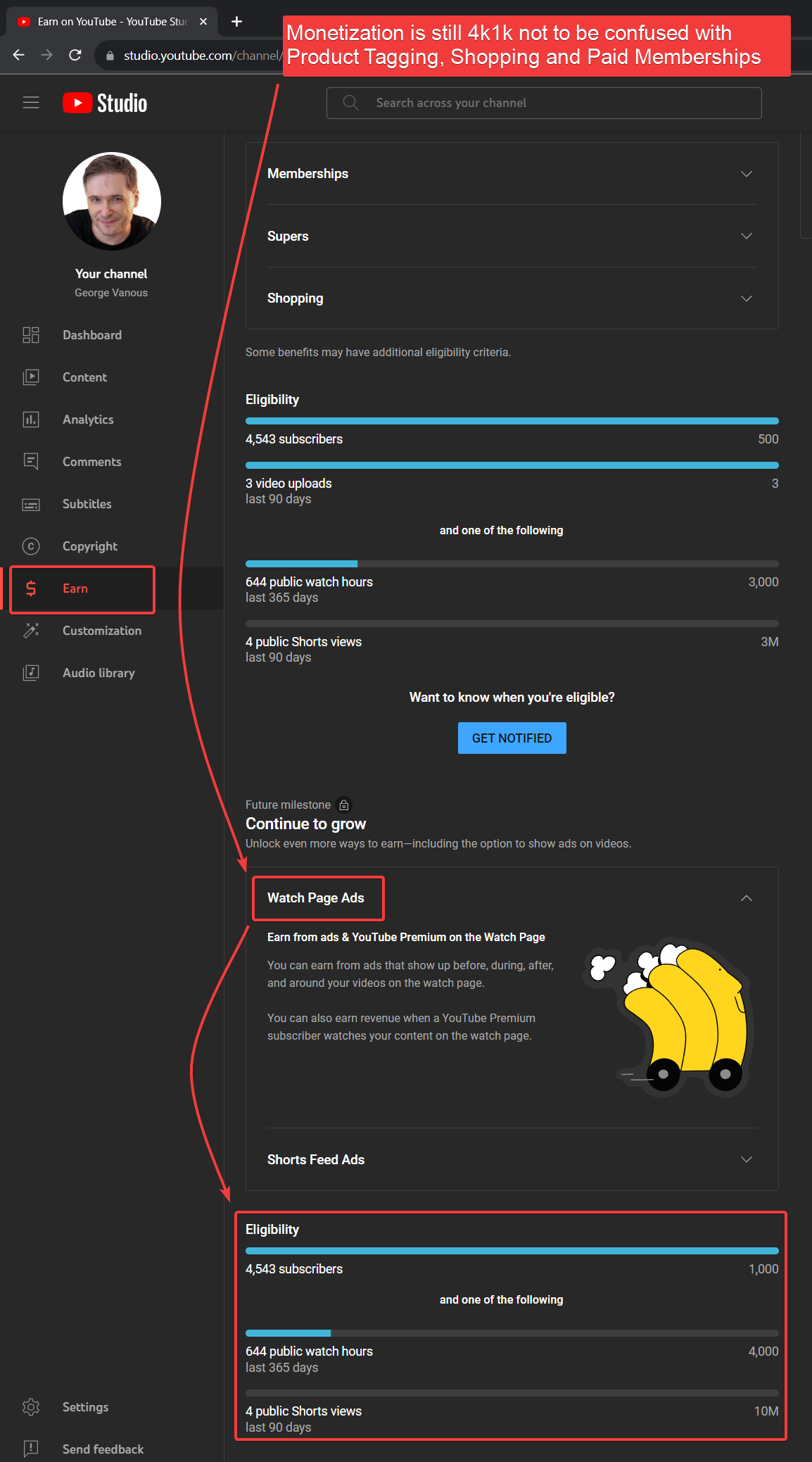Screen dimensions: 812x1462
Task: Click the channel profile picture
Action: pyautogui.click(x=111, y=201)
